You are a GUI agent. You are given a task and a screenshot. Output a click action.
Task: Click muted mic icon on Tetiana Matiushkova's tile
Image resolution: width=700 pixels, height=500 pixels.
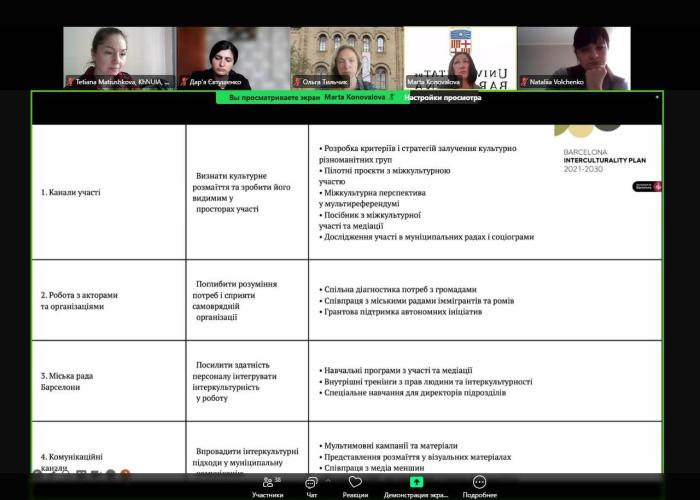point(70,82)
